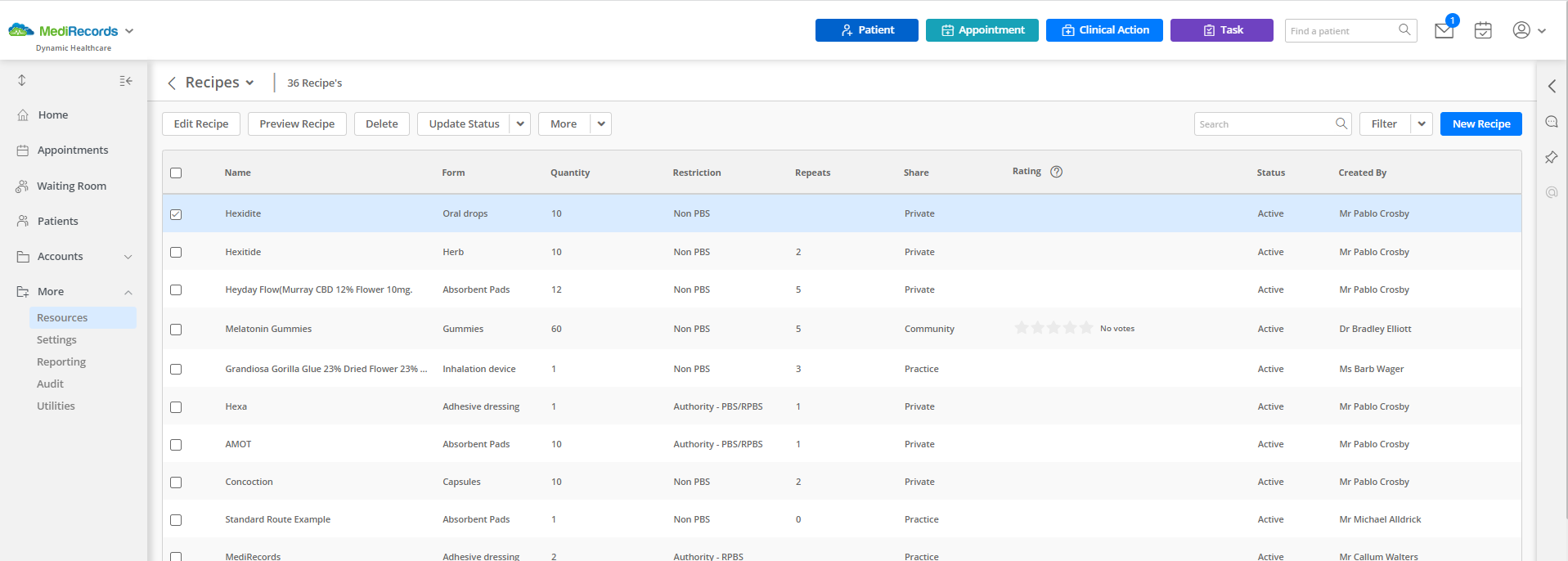
Task: Click the MediRecords logo
Action: (63, 31)
